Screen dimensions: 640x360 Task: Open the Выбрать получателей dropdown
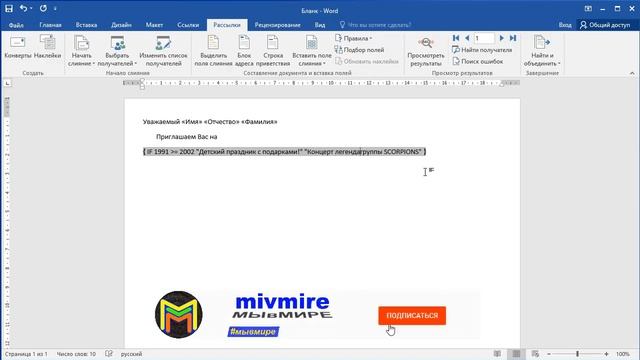[117, 51]
